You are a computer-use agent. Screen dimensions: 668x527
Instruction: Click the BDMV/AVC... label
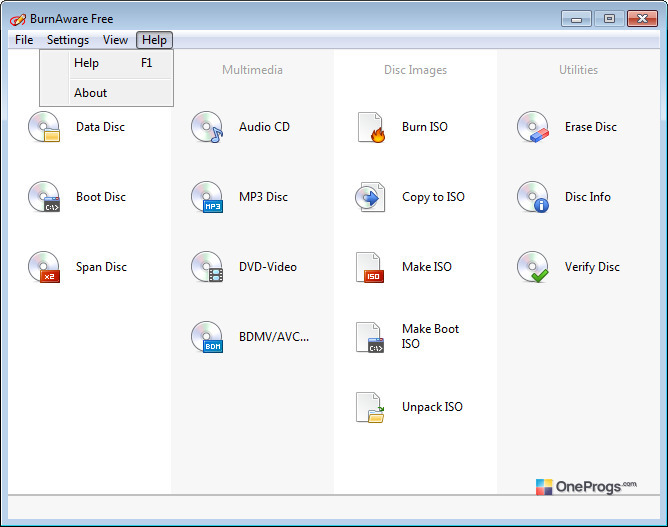pos(274,337)
